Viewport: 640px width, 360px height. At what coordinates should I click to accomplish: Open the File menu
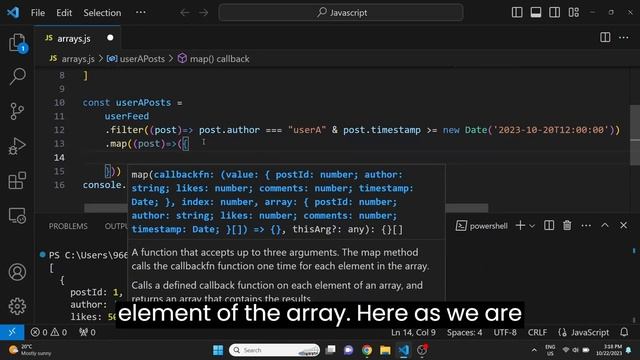coord(38,13)
